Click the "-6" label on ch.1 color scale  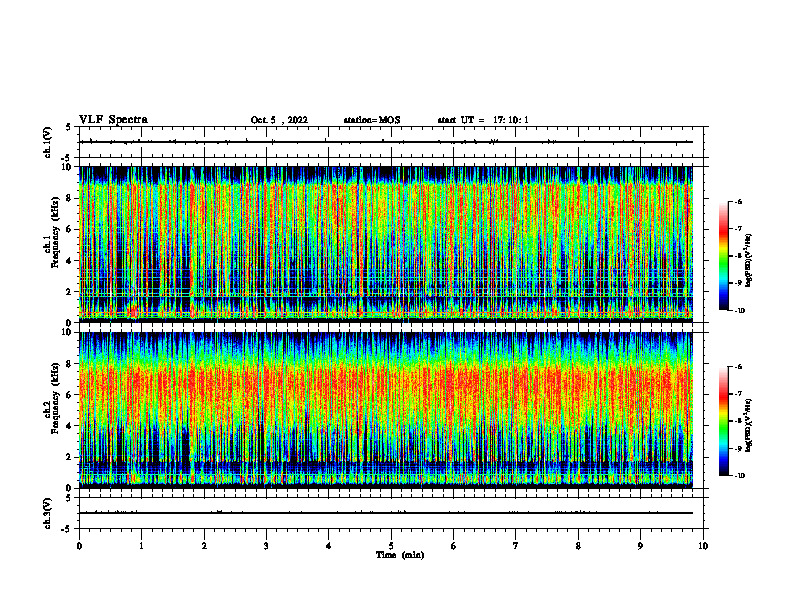click(738, 201)
